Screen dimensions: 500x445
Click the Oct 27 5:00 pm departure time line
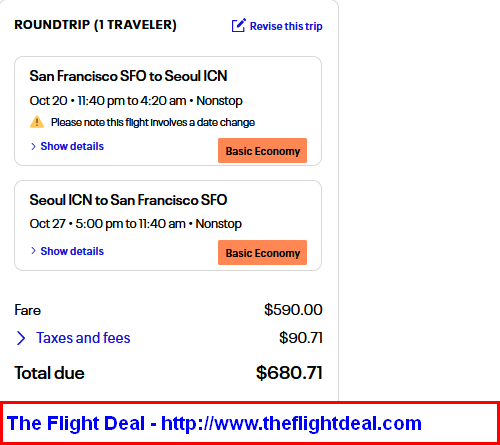click(x=136, y=224)
